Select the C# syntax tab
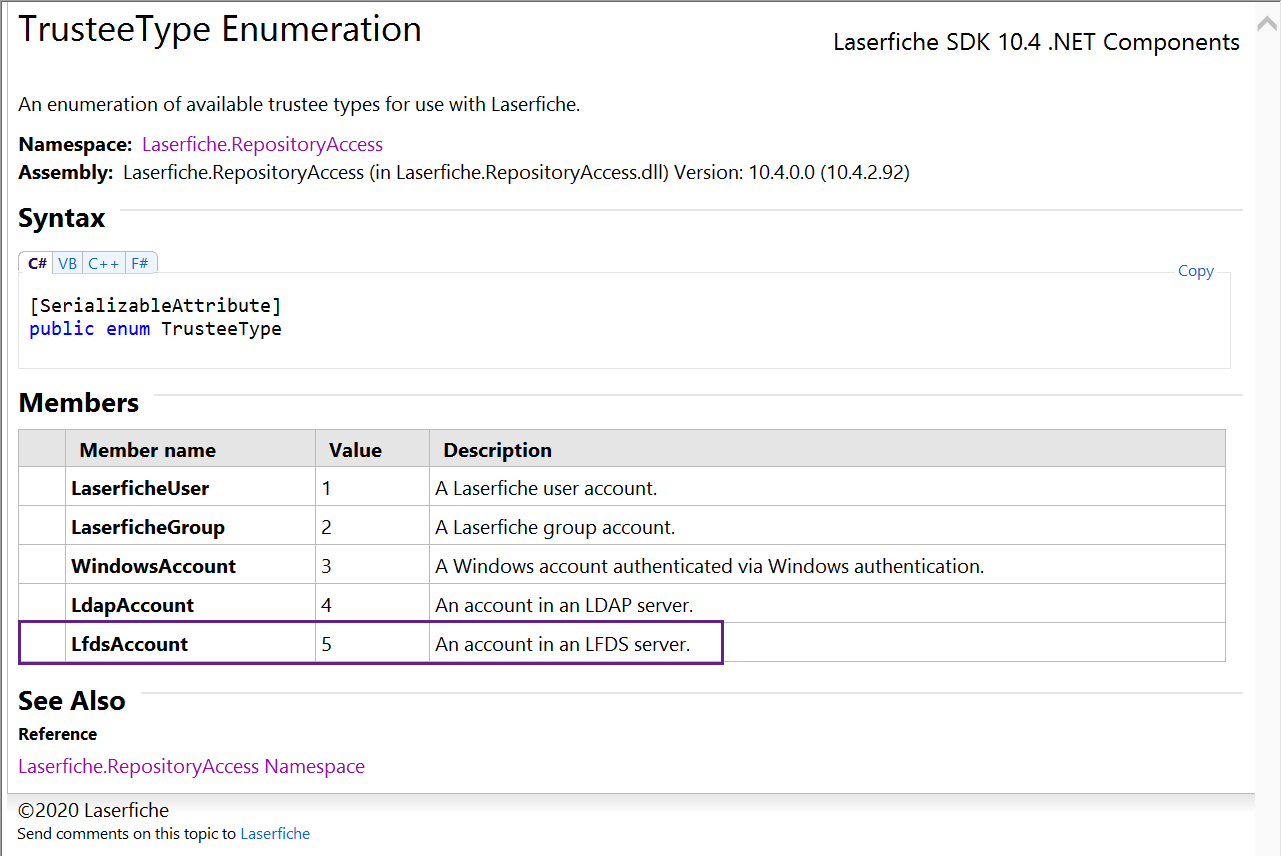 tap(36, 263)
